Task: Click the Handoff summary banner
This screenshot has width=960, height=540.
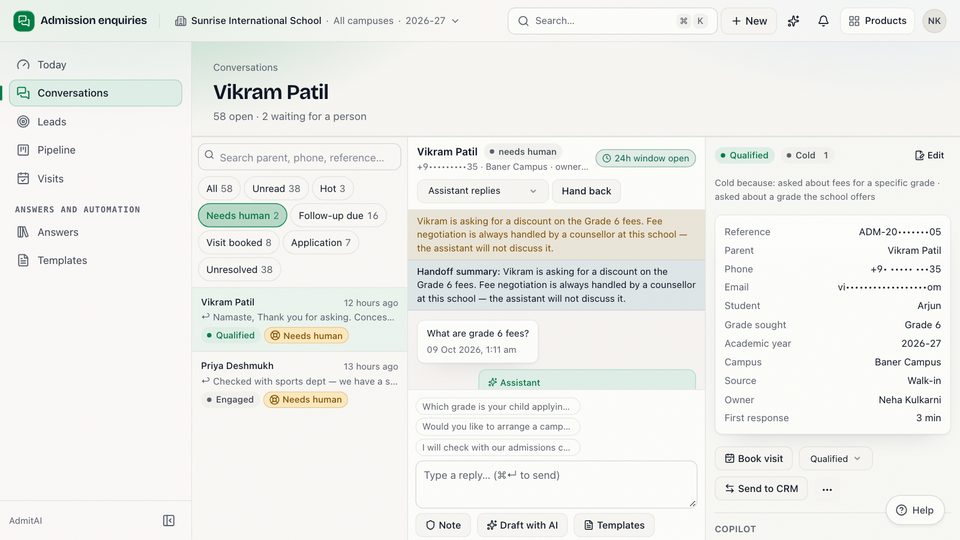Action: 556,285
